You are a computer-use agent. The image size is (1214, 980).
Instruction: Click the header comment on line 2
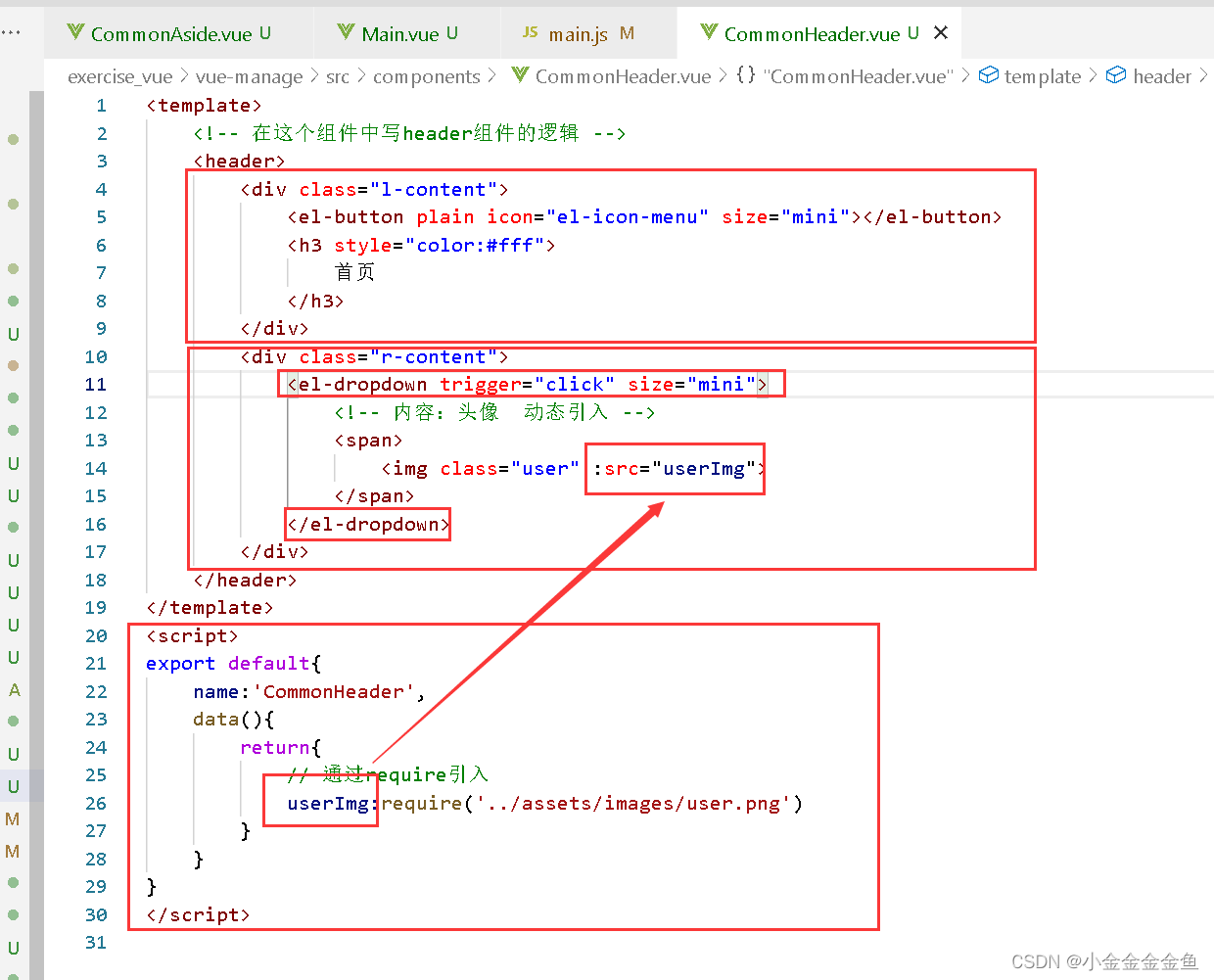(409, 134)
